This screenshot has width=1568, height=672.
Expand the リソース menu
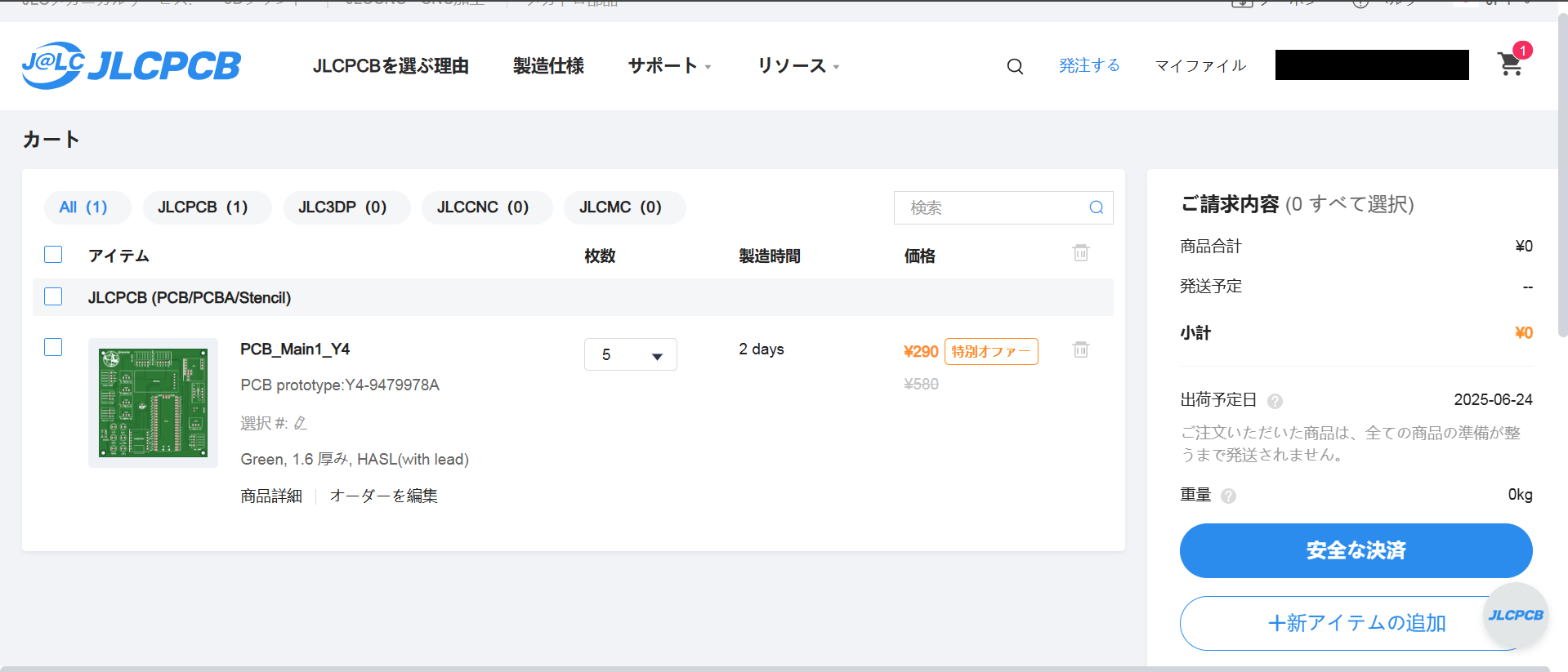797,66
